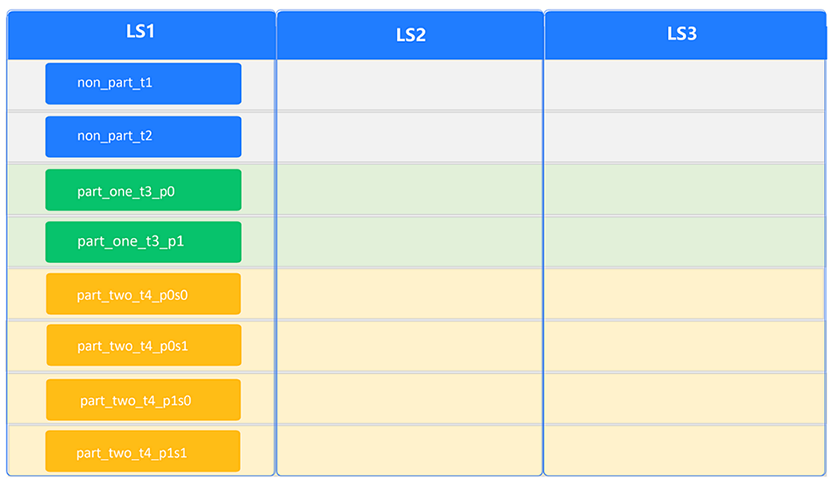This screenshot has height=487, width=835.
Task: Click the non_part_t2 blue block
Action: click(143, 136)
